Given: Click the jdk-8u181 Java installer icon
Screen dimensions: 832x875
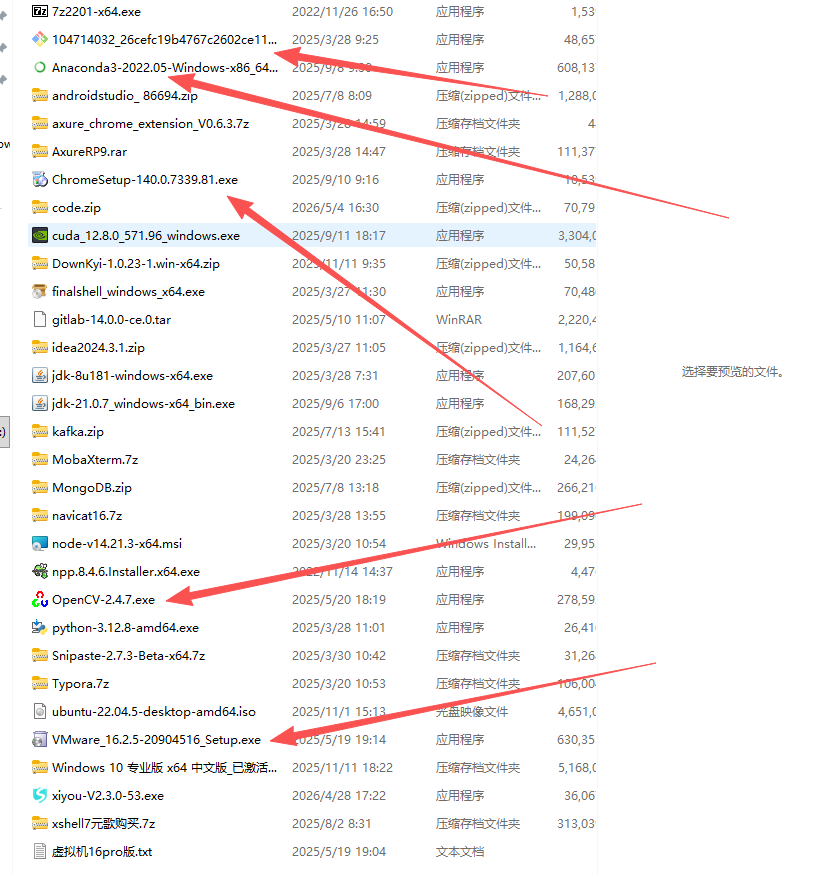Looking at the screenshot, I should tap(40, 375).
